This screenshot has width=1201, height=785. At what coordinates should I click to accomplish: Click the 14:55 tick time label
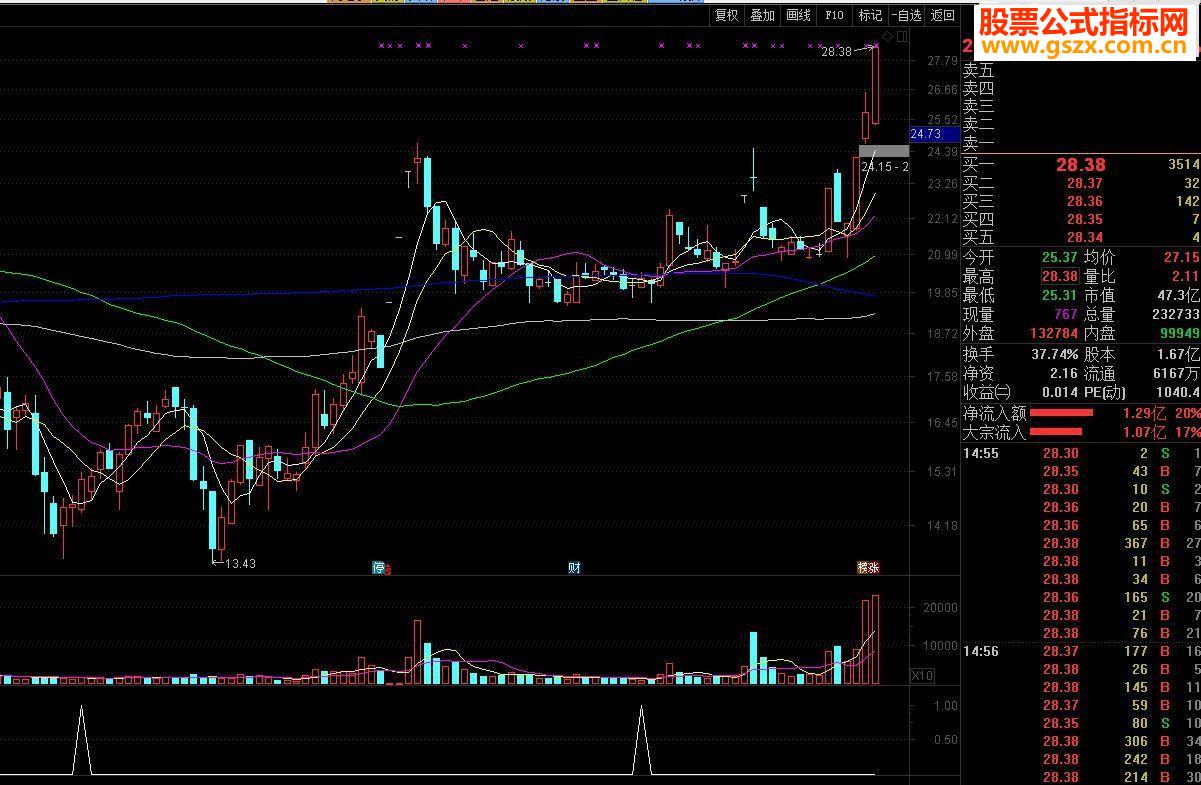(x=980, y=453)
